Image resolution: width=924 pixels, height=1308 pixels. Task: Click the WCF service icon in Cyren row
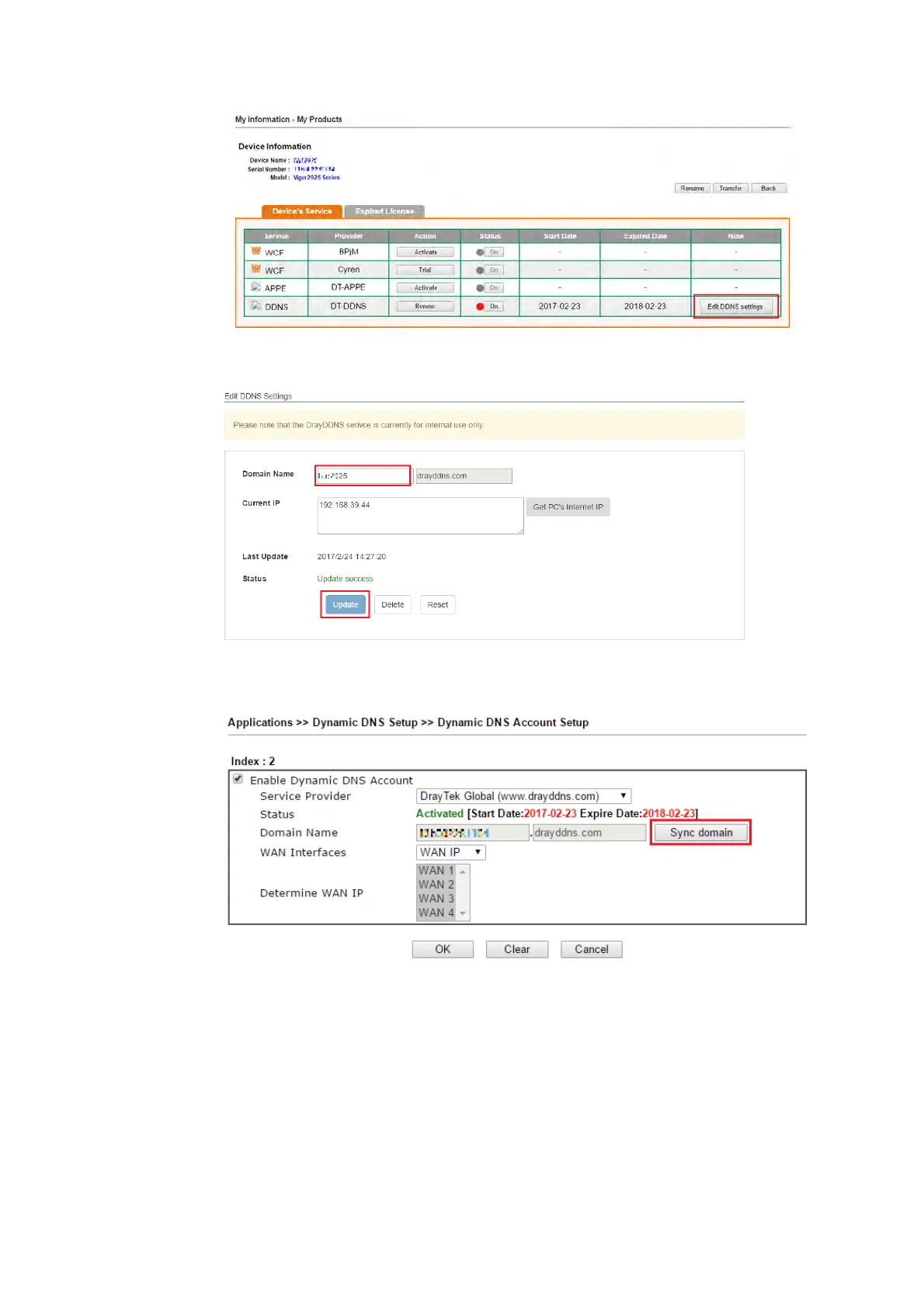click(255, 270)
